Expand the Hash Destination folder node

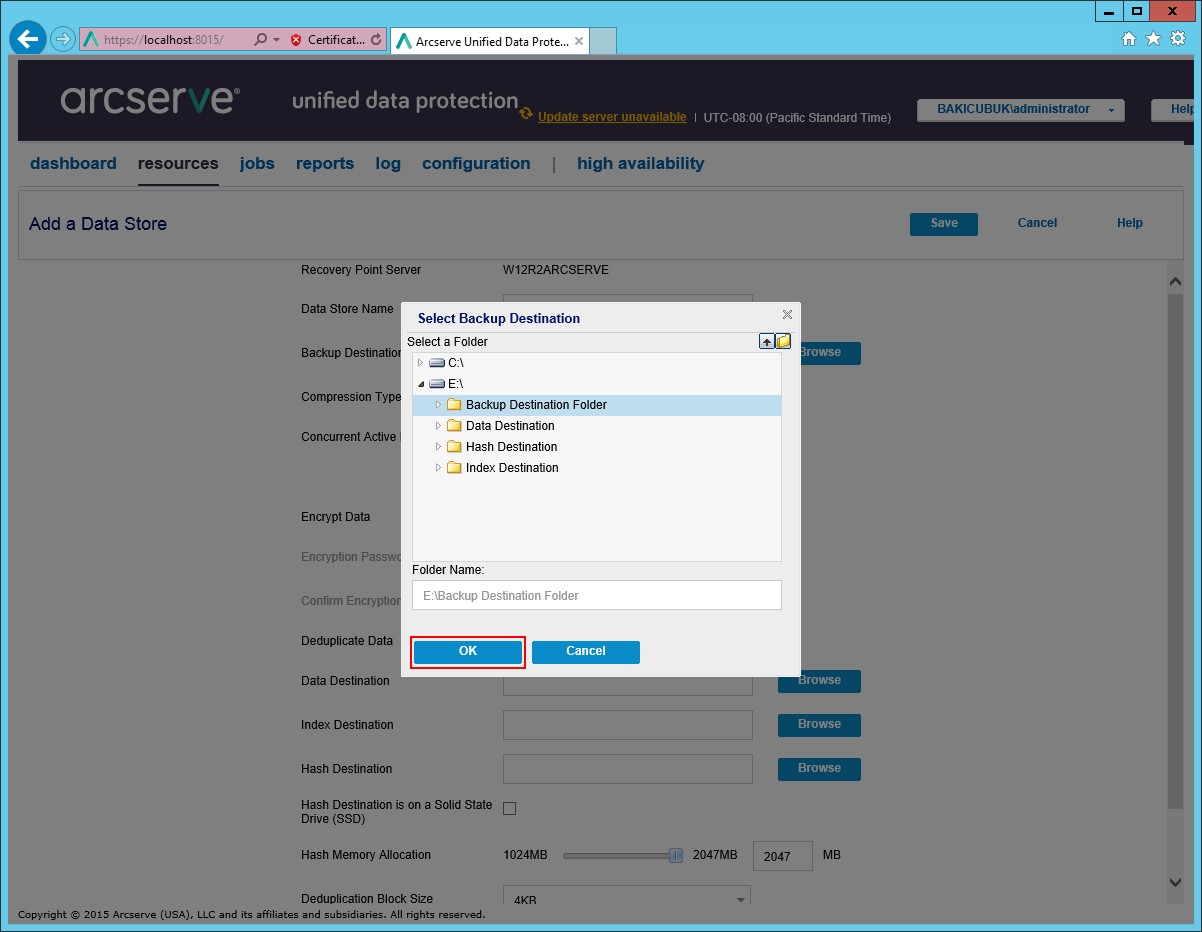pyautogui.click(x=438, y=447)
